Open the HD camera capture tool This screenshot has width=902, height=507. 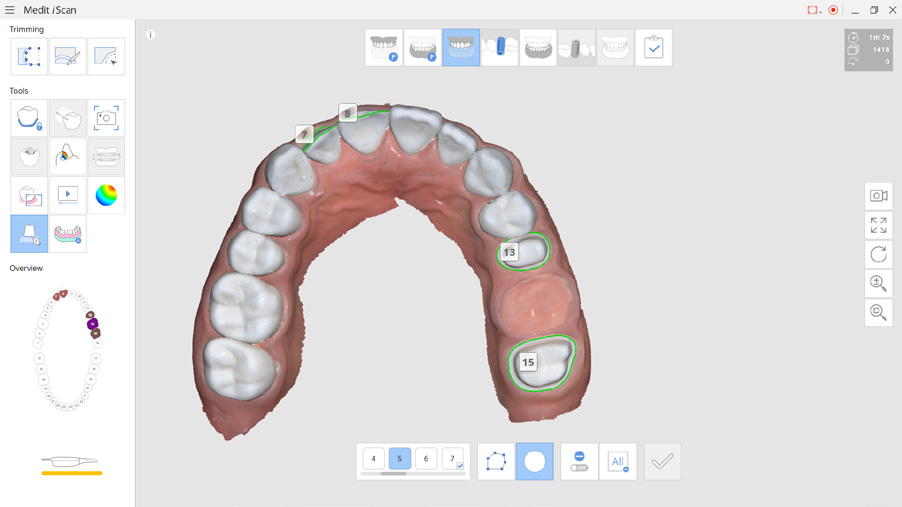pyautogui.click(x=106, y=118)
